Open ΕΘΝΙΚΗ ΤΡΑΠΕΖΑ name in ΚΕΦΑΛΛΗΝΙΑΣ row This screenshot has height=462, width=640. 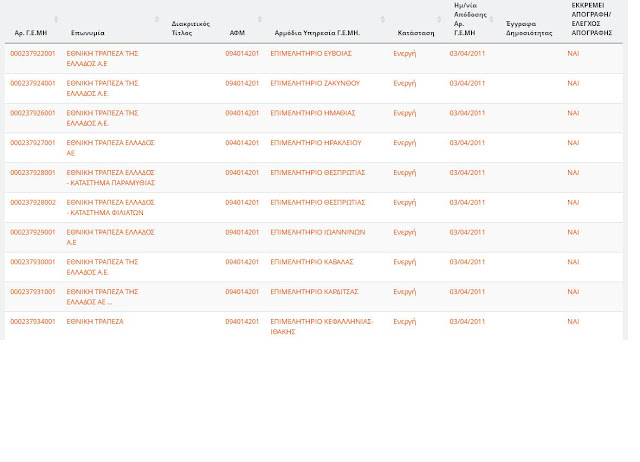coord(95,322)
